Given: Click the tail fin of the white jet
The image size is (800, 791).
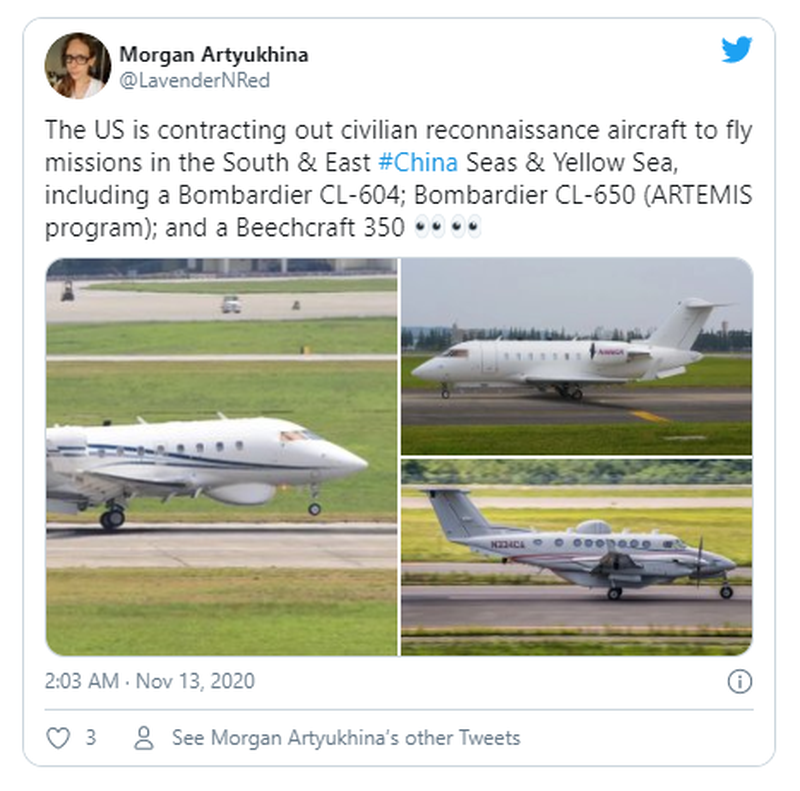Looking at the screenshot, I should [686, 323].
